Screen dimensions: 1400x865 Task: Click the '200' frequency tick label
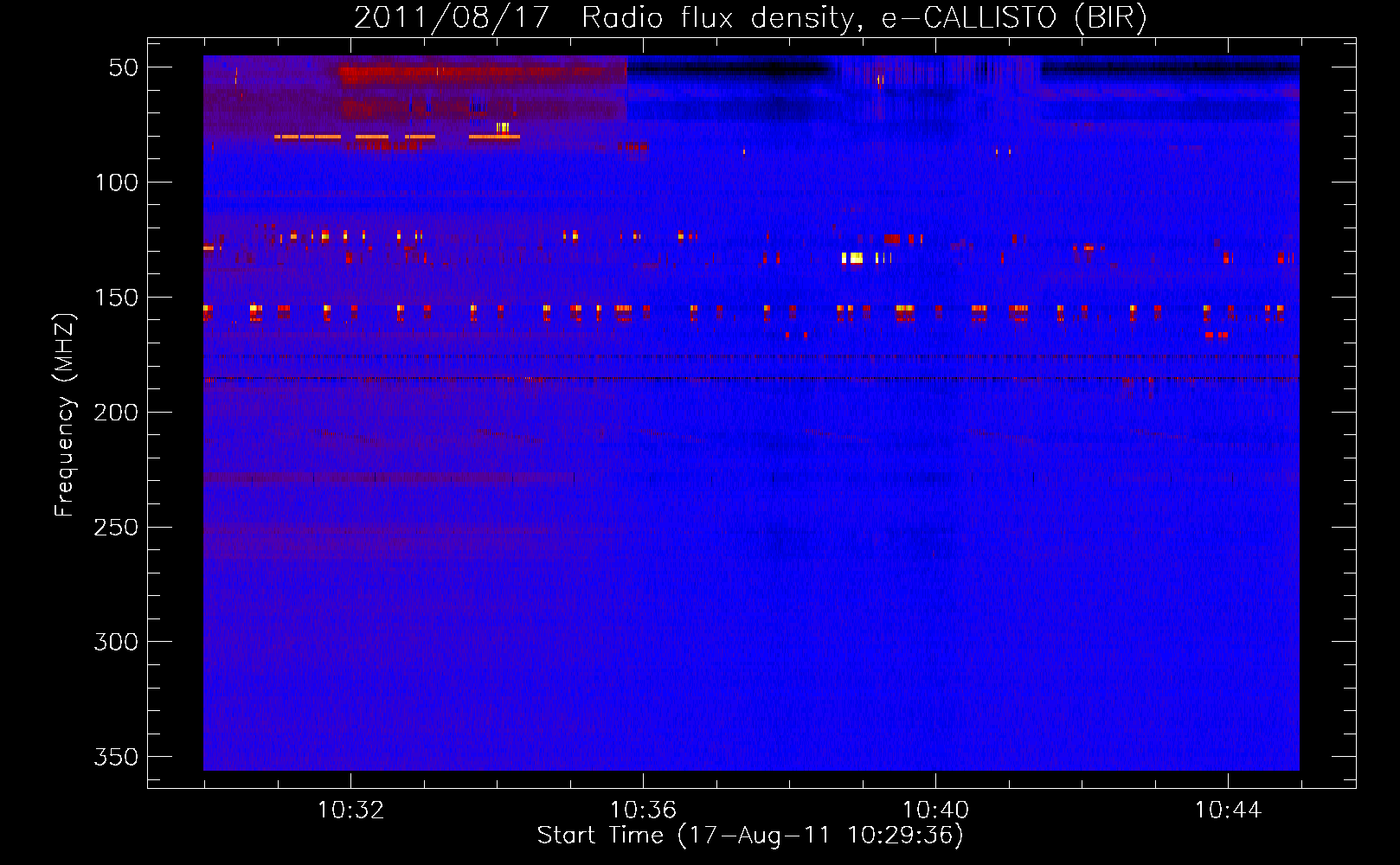pos(117,413)
